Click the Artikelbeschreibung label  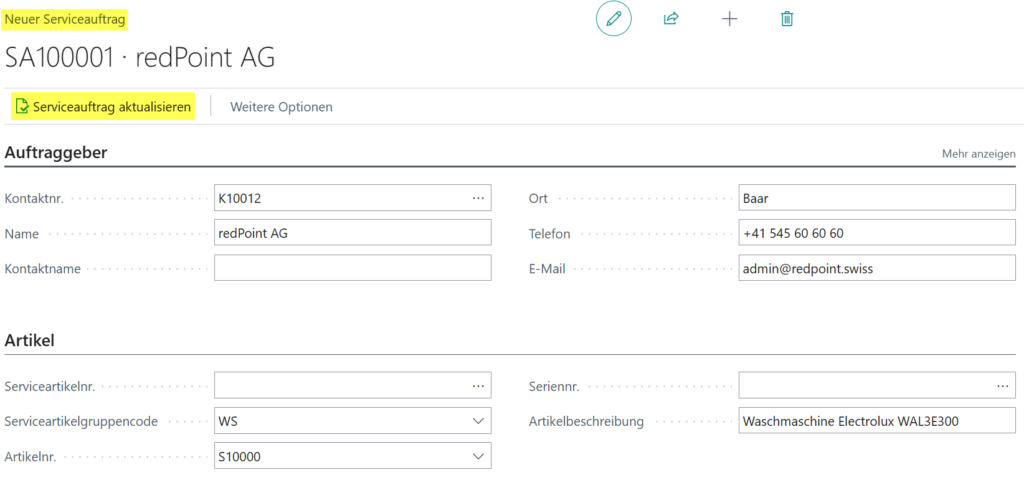[586, 422]
